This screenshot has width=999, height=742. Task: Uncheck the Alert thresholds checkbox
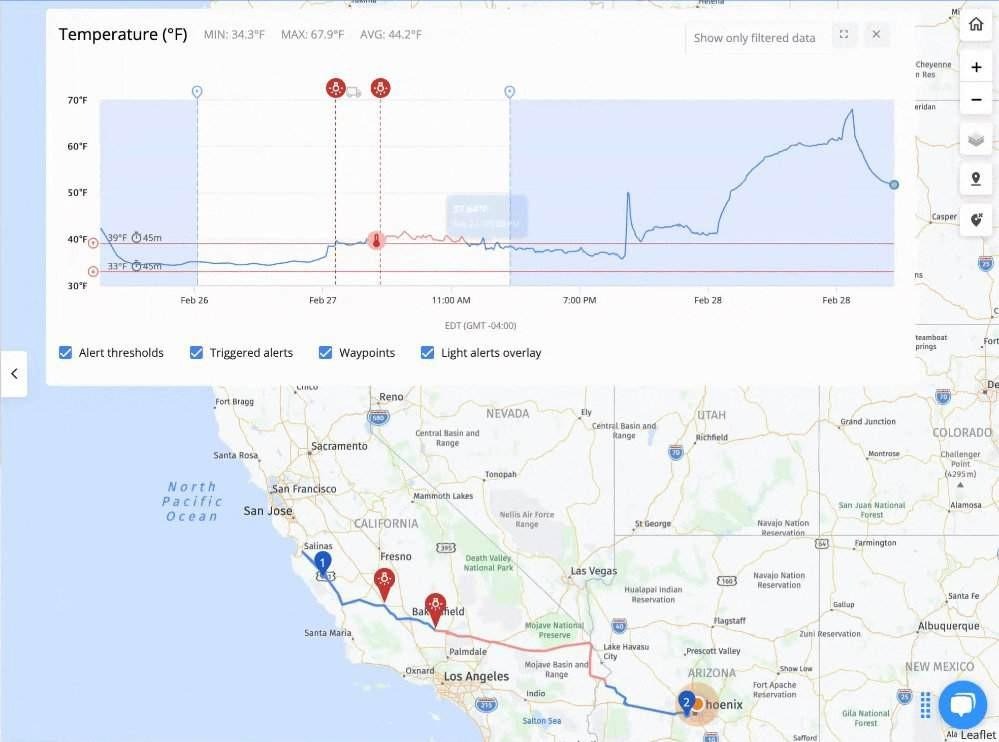[66, 353]
